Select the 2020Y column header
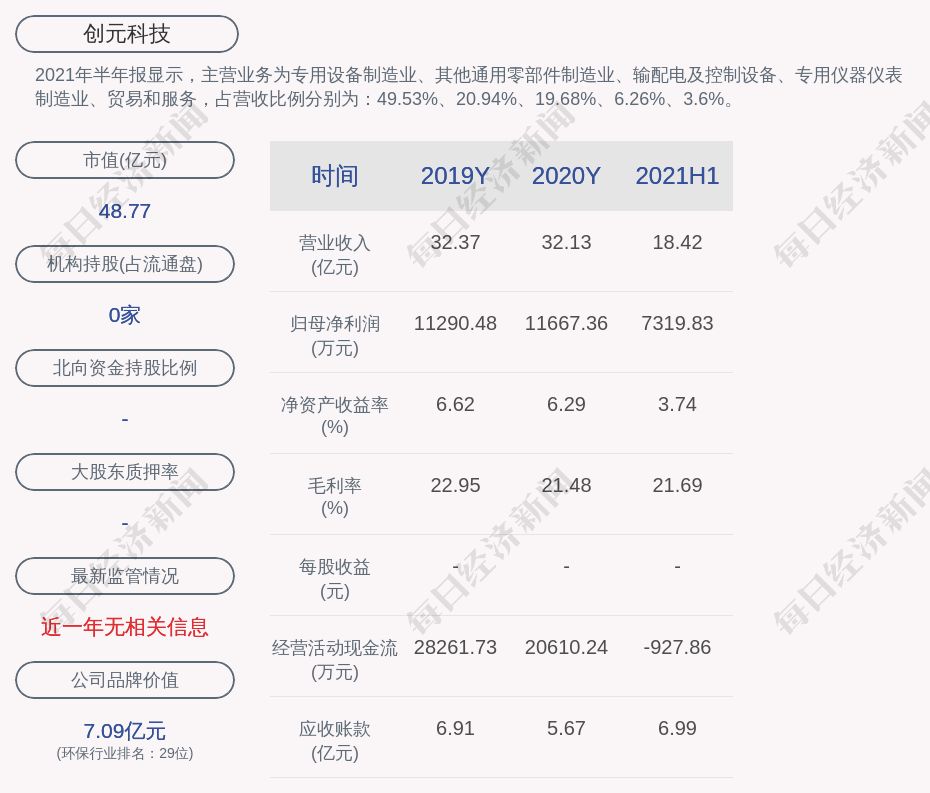Viewport: 930px width, 793px height. coord(566,176)
